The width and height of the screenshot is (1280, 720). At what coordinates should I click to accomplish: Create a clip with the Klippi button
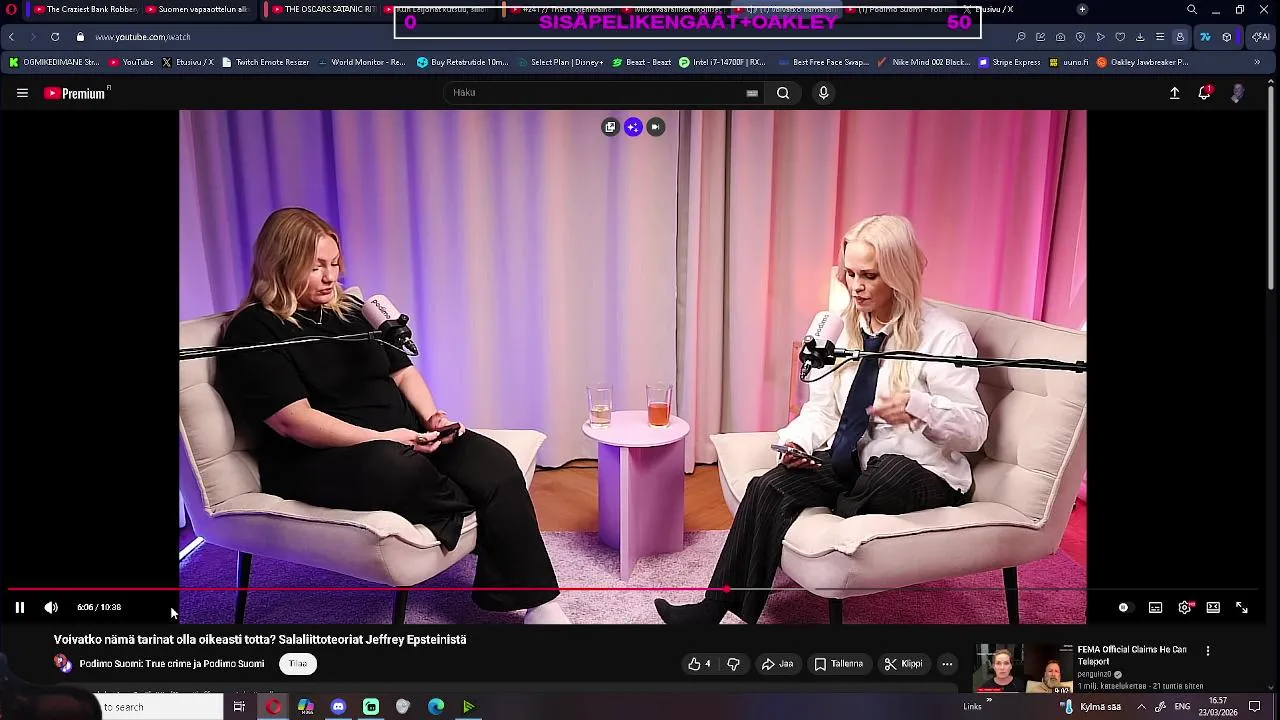tap(903, 664)
